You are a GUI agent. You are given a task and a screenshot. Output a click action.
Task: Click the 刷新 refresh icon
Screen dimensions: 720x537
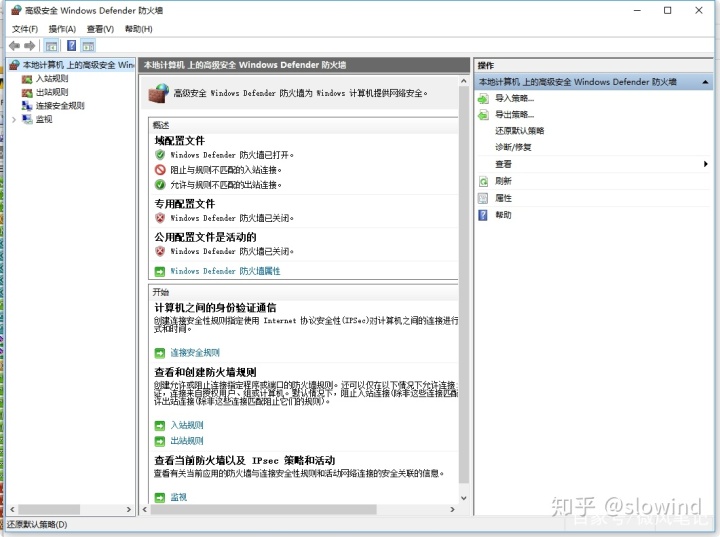tap(483, 181)
